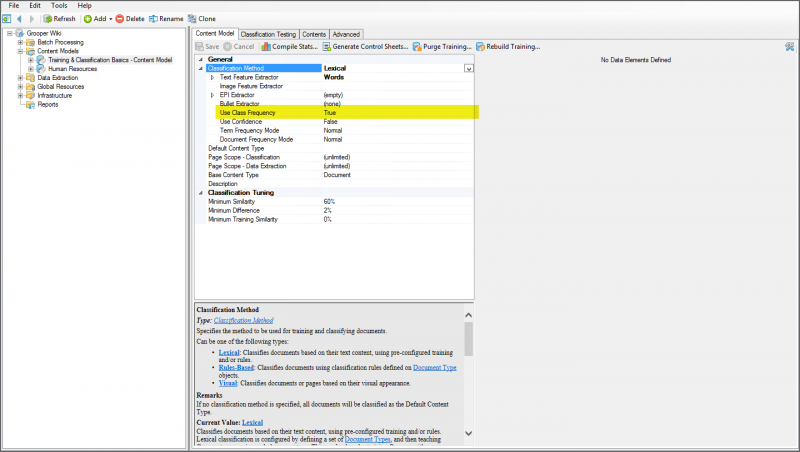
Task: Collapse the Classification Tuning section
Action: point(199,192)
